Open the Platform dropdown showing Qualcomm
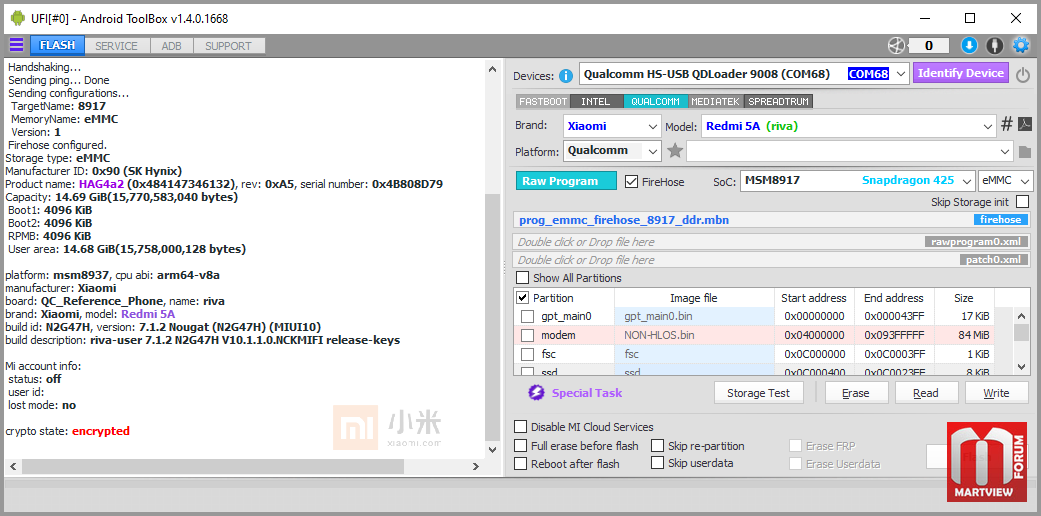The width and height of the screenshot is (1041, 516). [612, 151]
